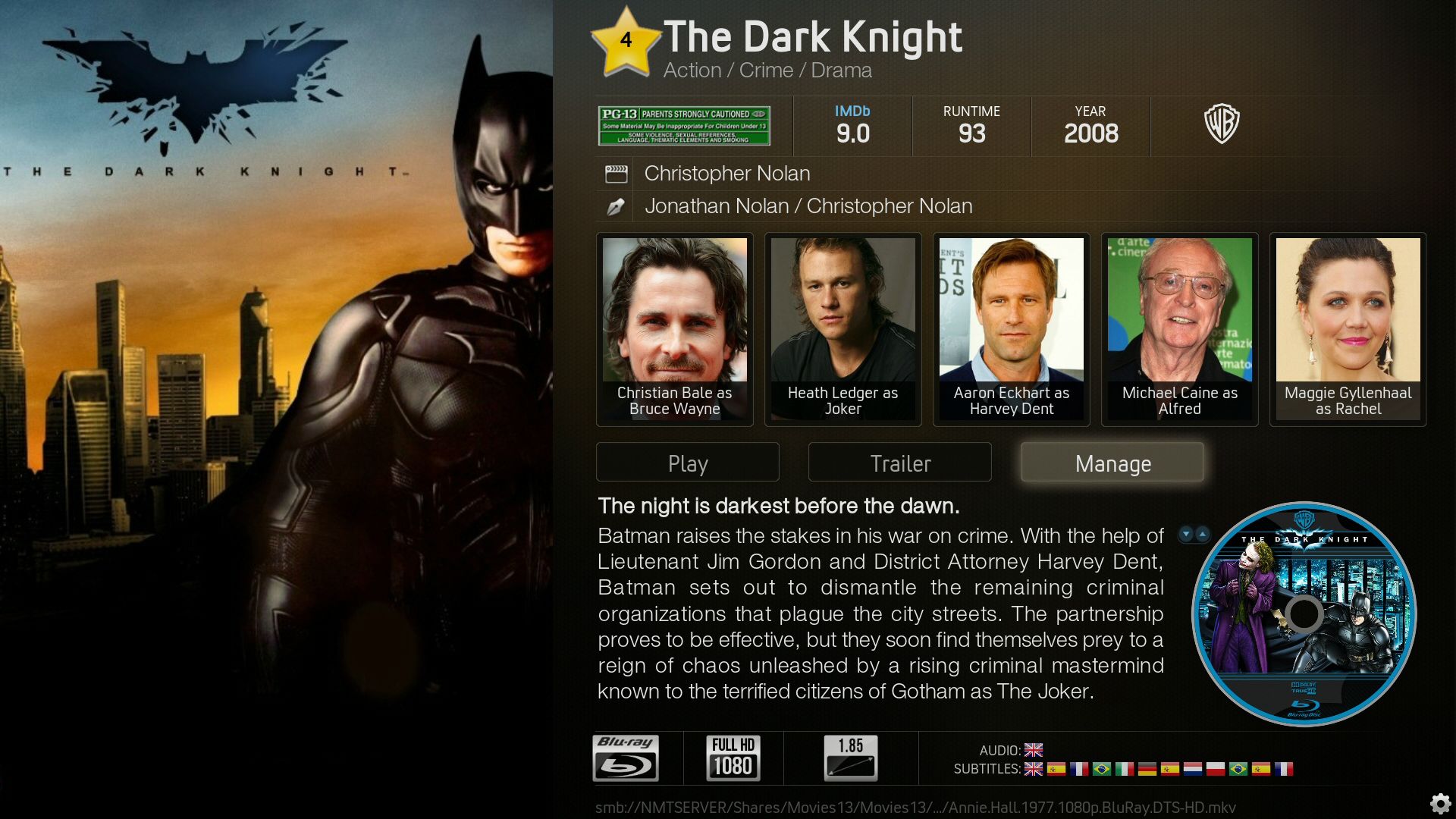Click the PG-13 rating badge

pos(684,126)
